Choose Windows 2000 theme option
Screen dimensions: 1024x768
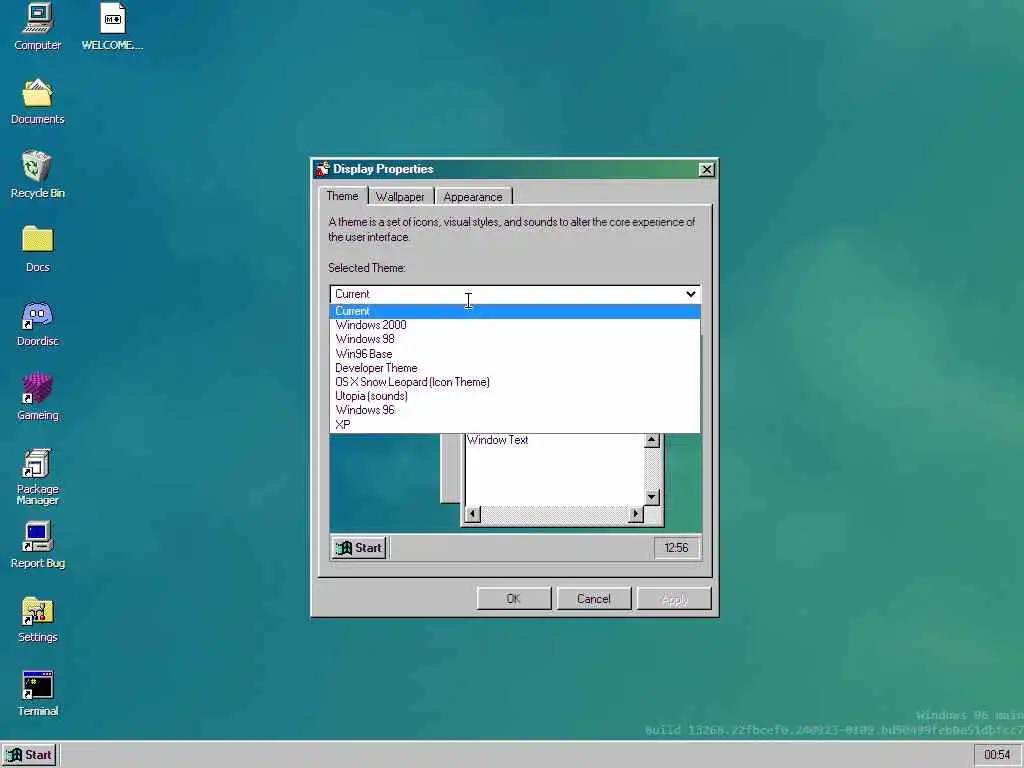pyautogui.click(x=515, y=325)
